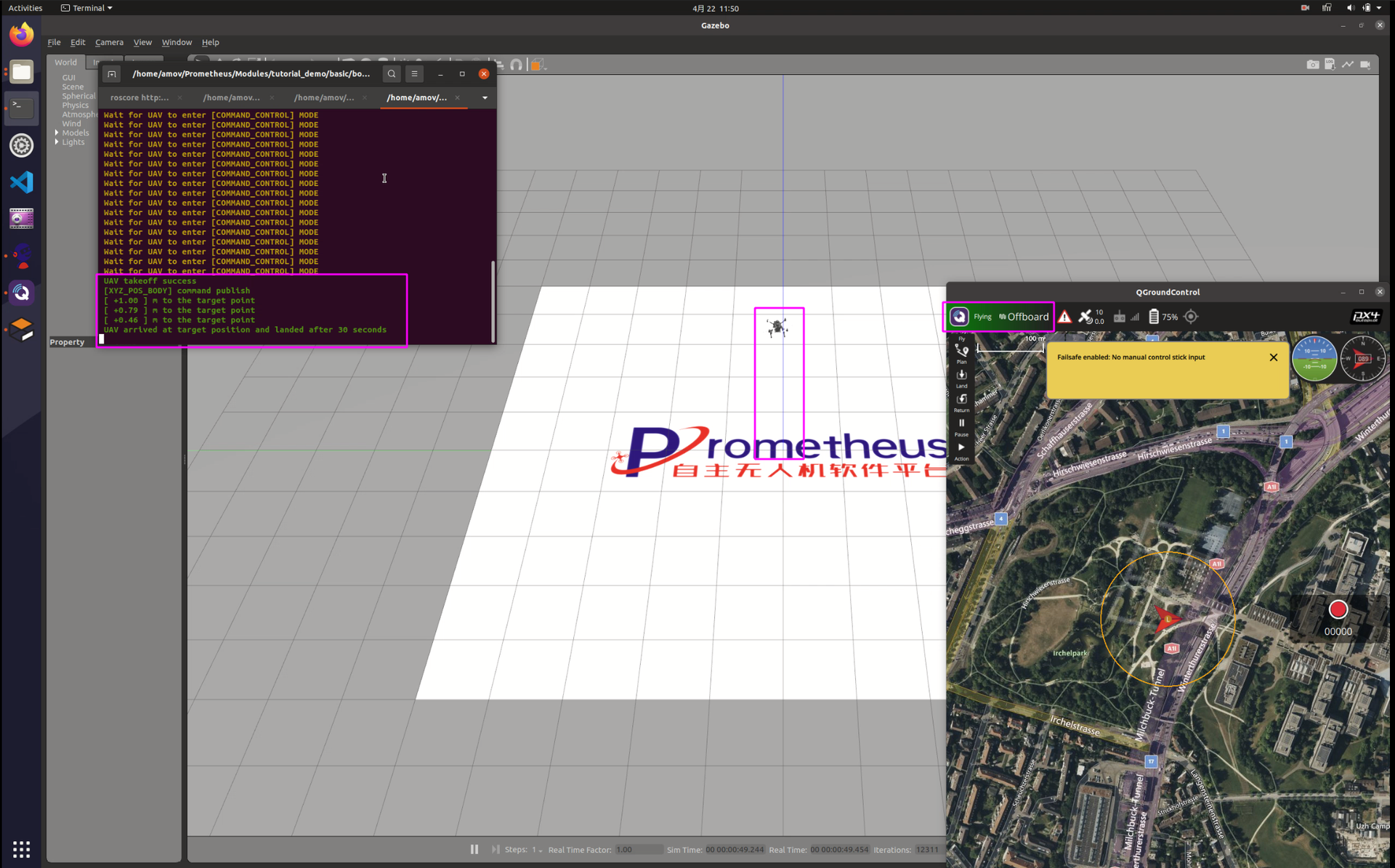Screen dimensions: 1395x868
Task: Click the terminal window scrollbar
Action: (x=493, y=301)
